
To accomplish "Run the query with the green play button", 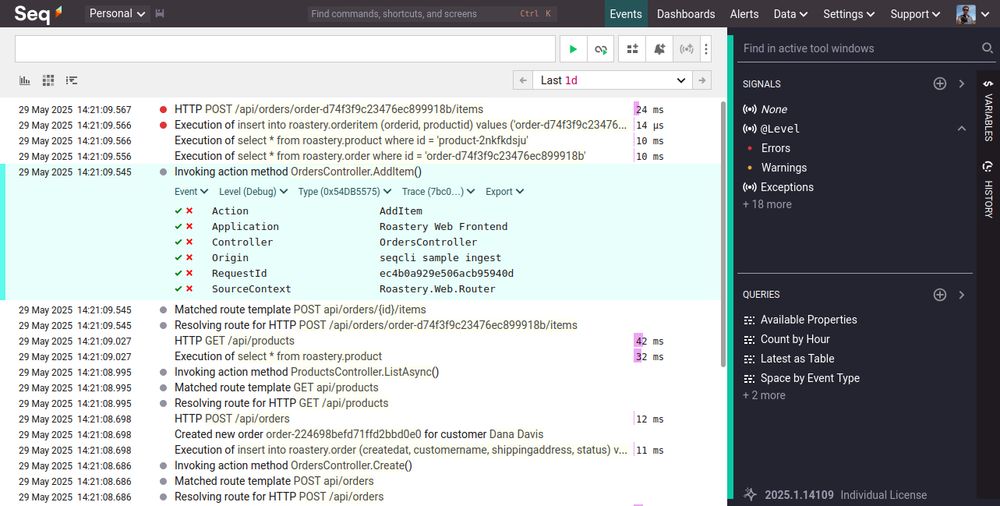I will 573,49.
